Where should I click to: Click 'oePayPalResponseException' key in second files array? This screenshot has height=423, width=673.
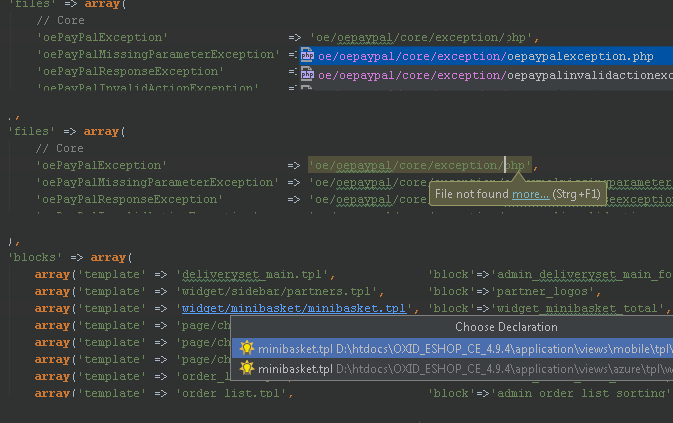point(130,199)
